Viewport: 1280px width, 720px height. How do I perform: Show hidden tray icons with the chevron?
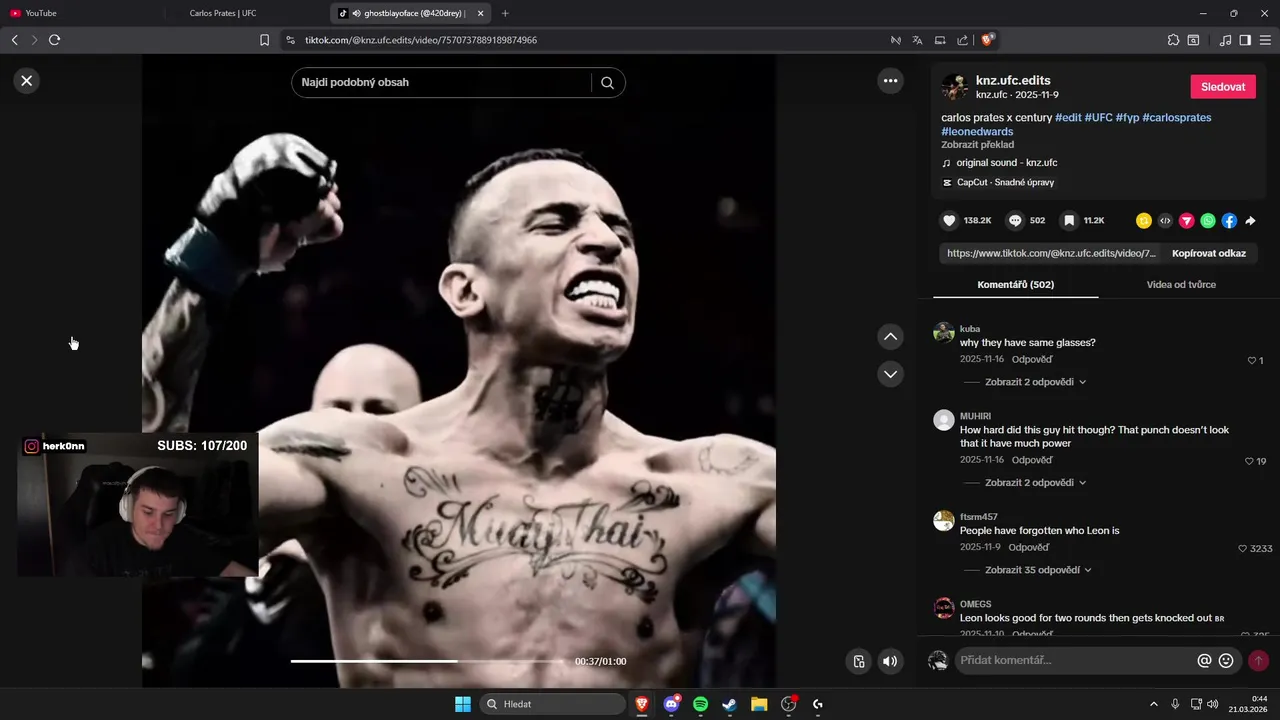point(1153,704)
